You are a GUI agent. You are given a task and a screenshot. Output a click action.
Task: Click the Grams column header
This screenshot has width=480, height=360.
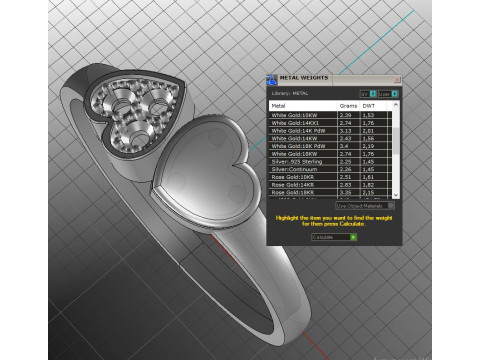(x=348, y=106)
